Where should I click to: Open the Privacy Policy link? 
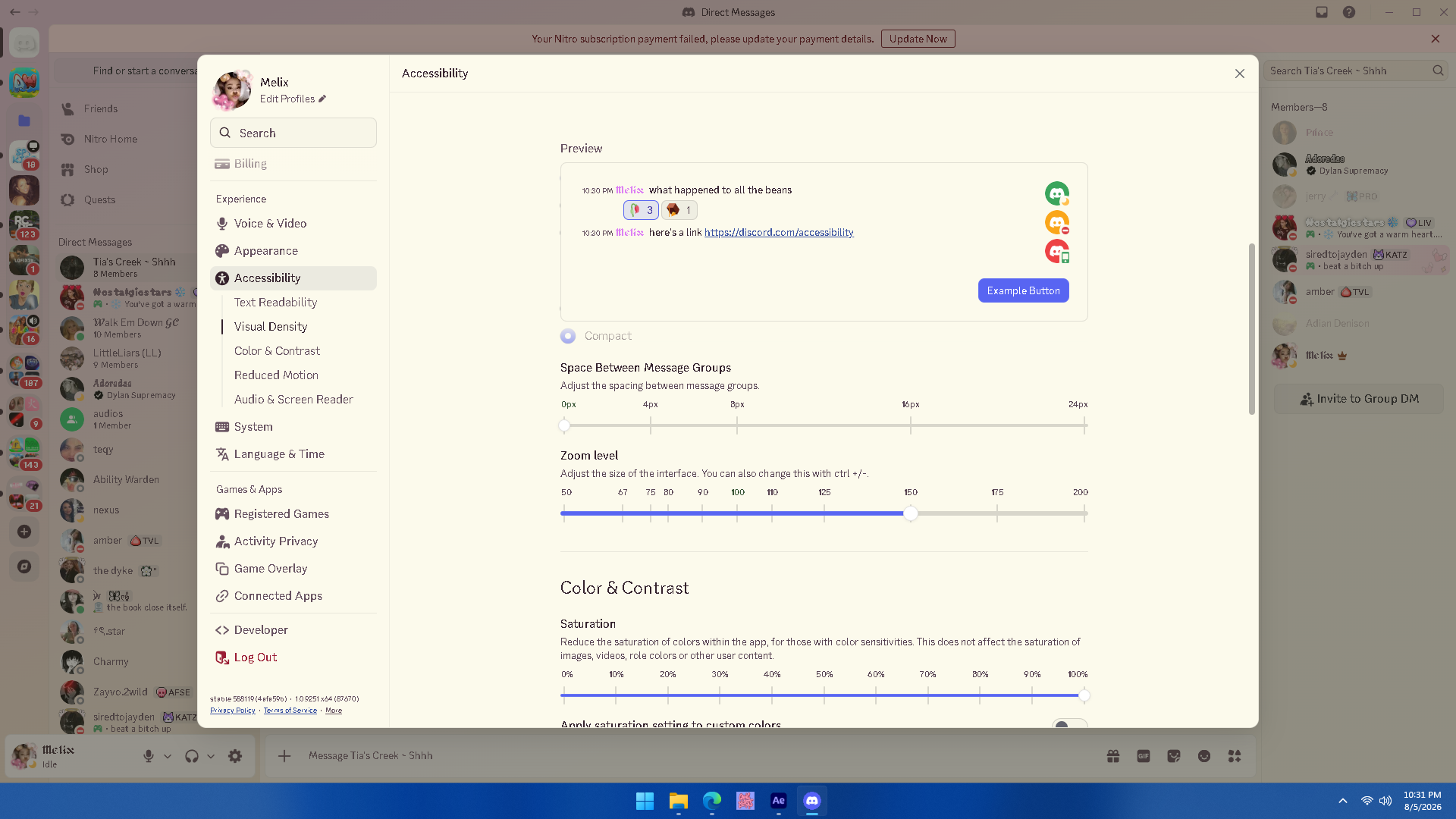233,711
